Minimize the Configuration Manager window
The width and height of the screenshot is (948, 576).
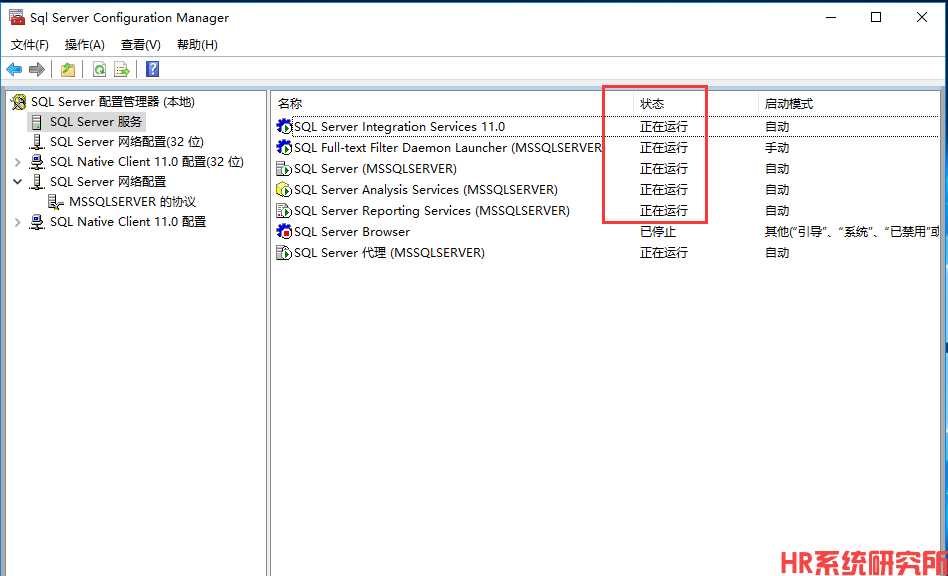pyautogui.click(x=831, y=18)
